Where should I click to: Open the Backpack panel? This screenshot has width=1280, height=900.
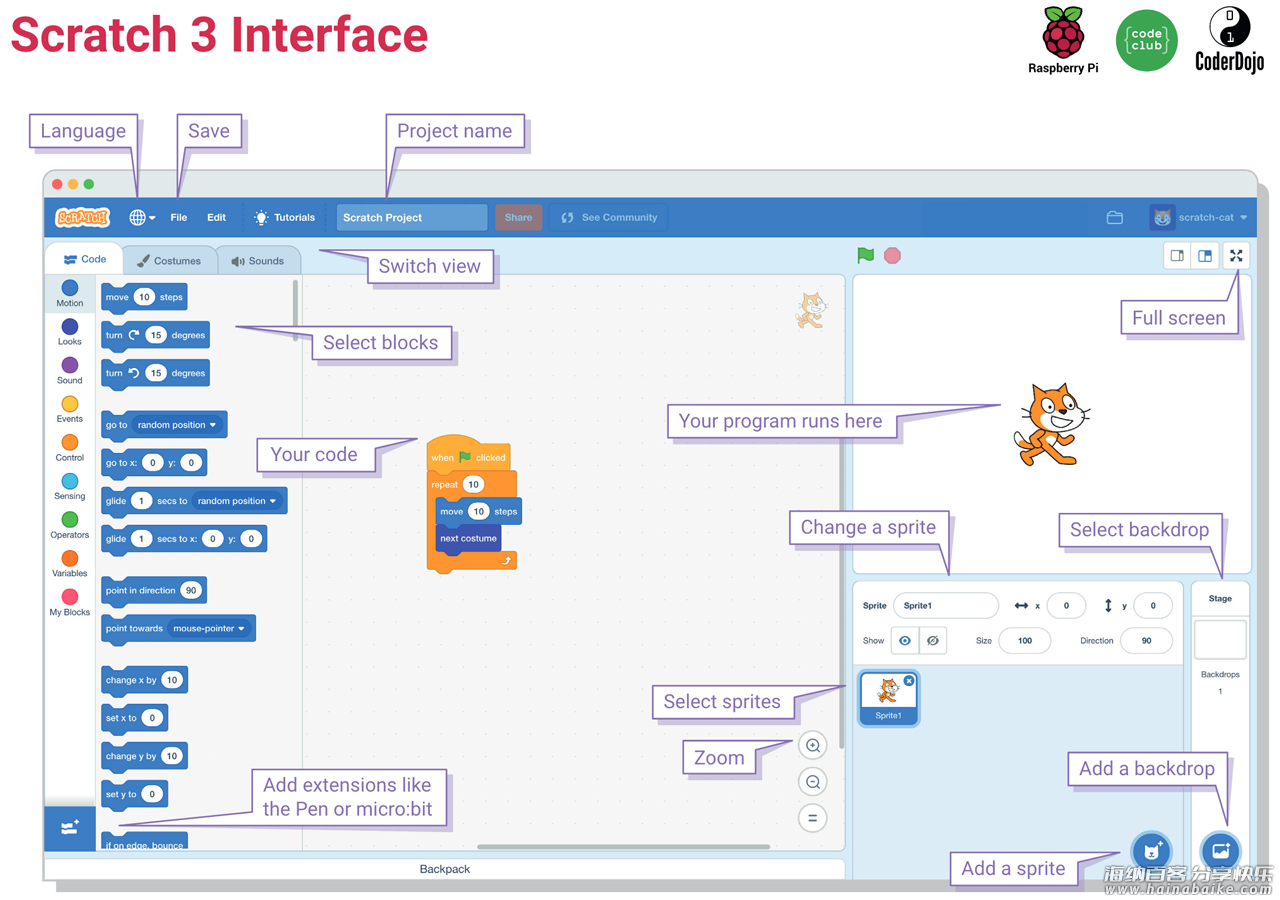pos(445,869)
